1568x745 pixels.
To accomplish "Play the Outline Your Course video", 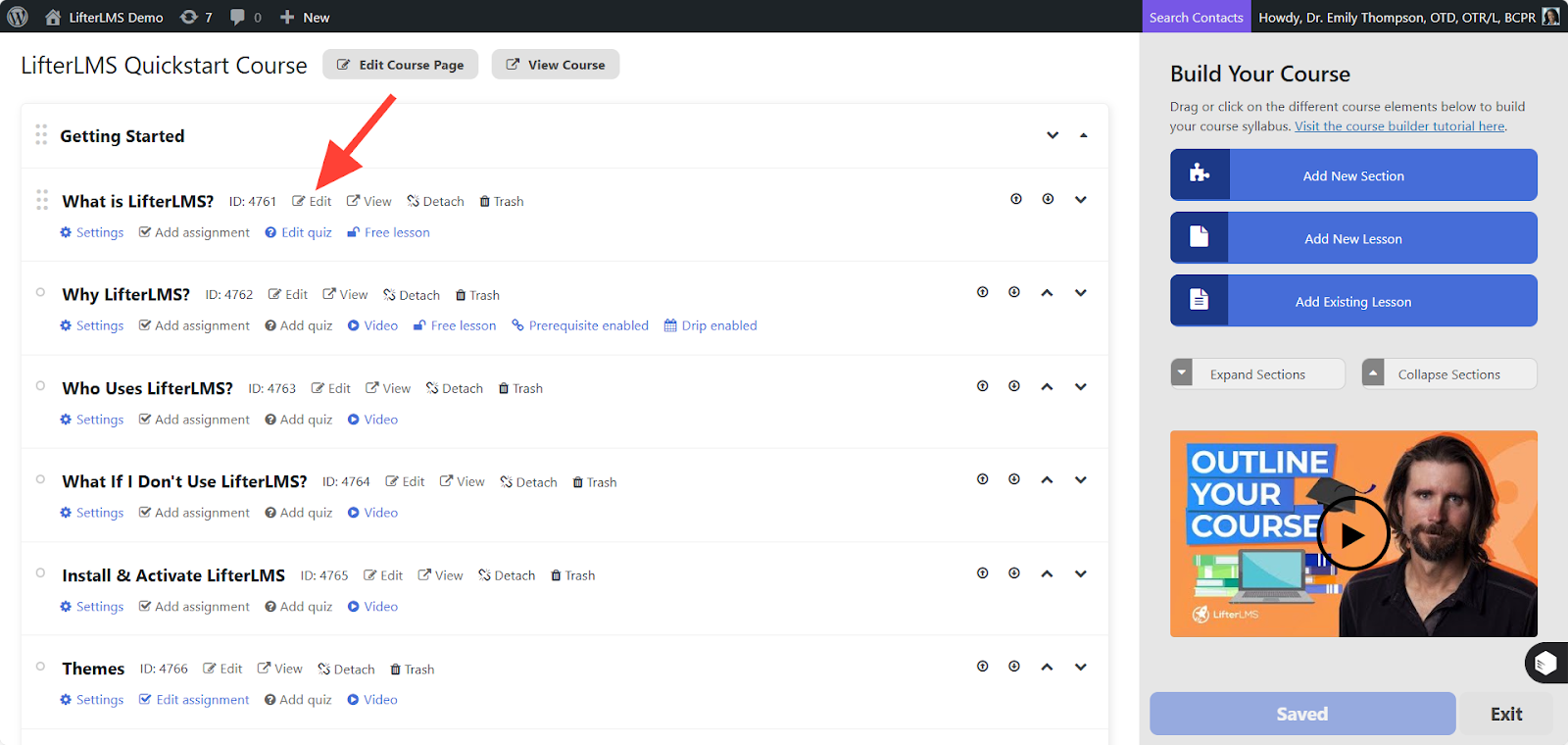I will tap(1352, 534).
